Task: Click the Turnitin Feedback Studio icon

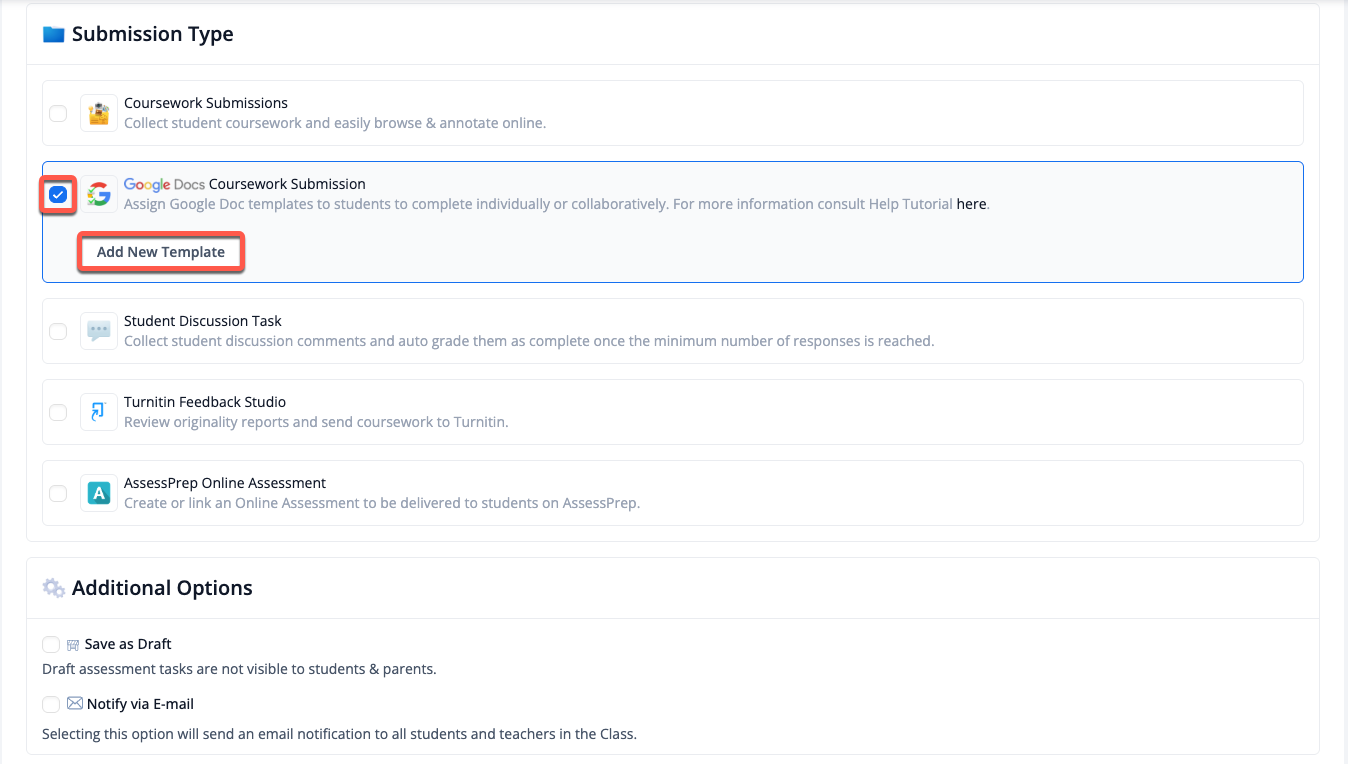Action: pos(98,412)
